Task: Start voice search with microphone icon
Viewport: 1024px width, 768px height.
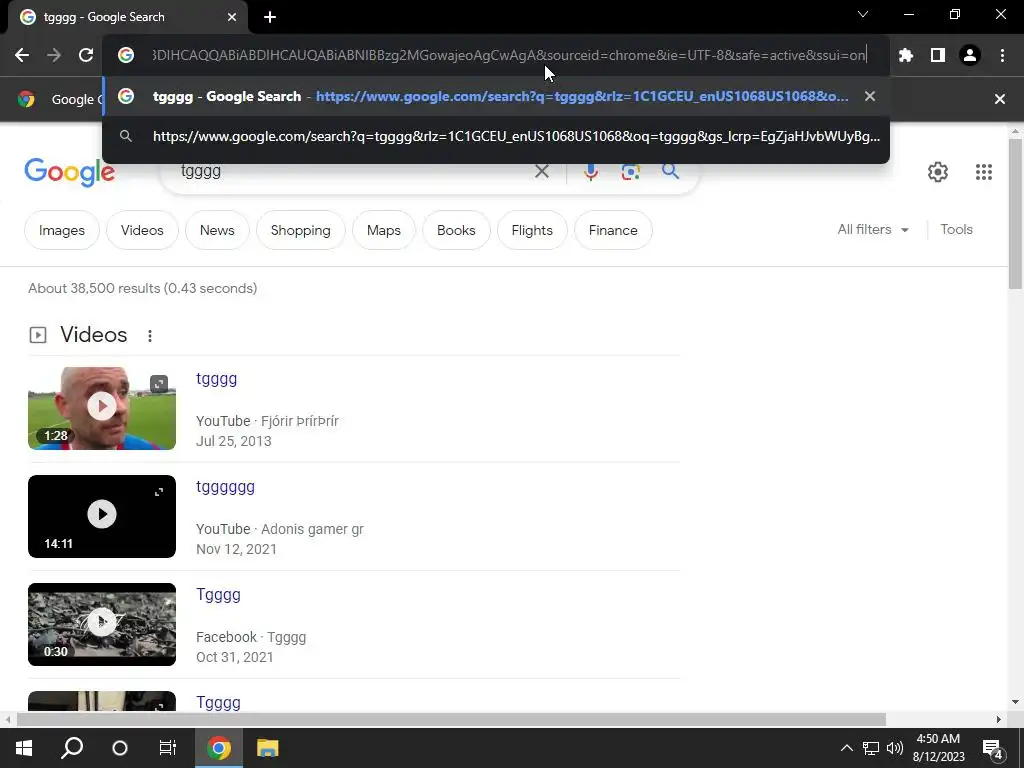Action: [x=590, y=171]
